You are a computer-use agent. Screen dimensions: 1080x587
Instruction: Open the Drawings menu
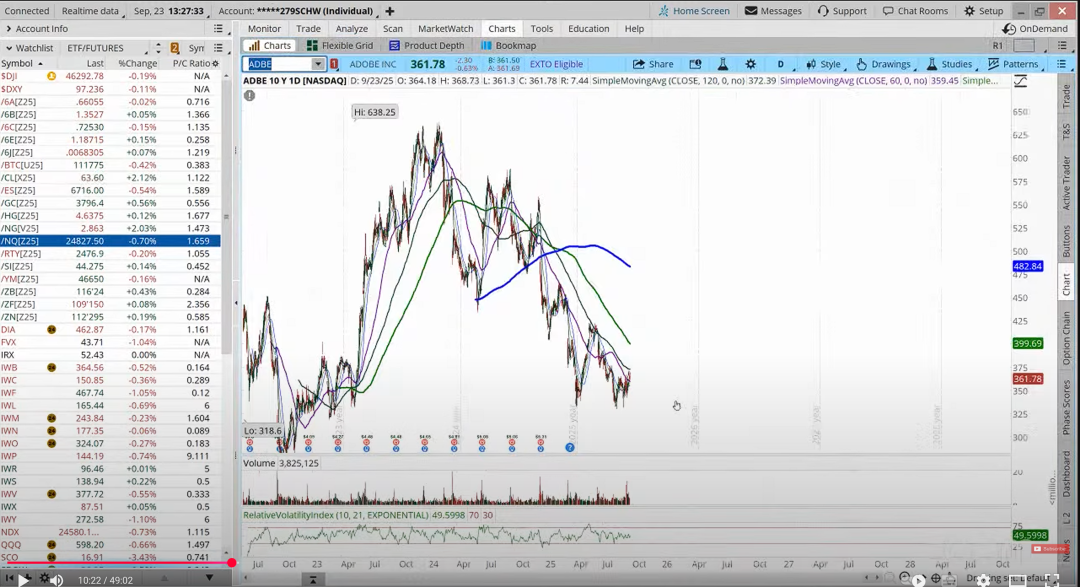pos(884,64)
